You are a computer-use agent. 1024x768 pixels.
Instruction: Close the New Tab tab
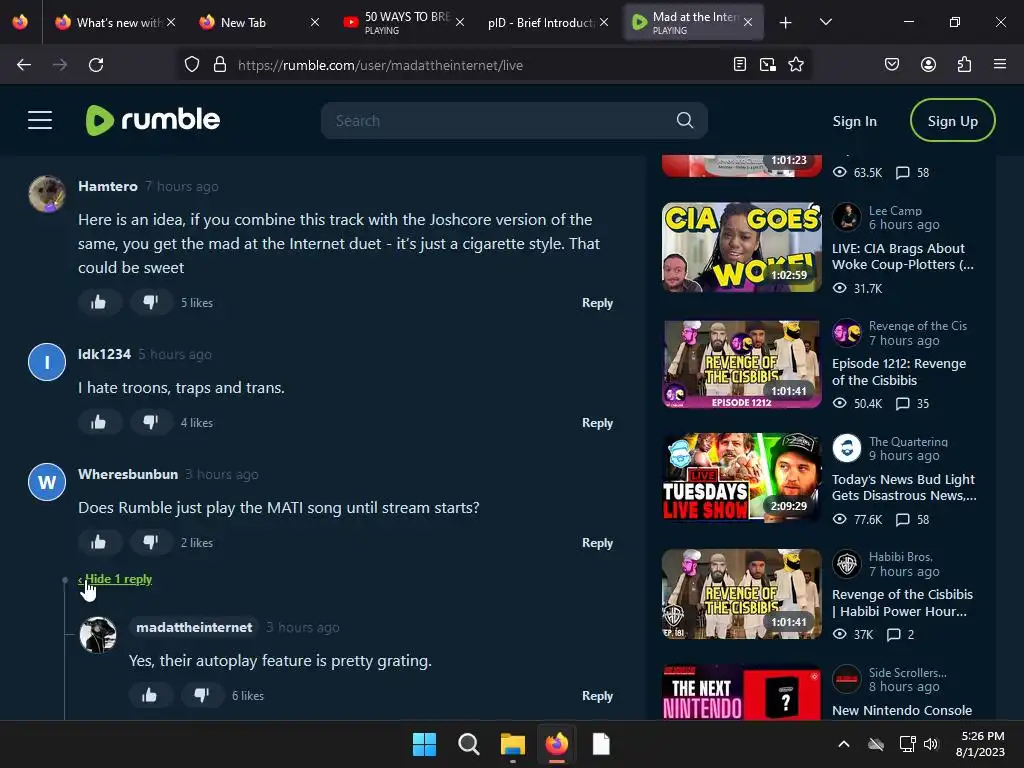point(315,22)
